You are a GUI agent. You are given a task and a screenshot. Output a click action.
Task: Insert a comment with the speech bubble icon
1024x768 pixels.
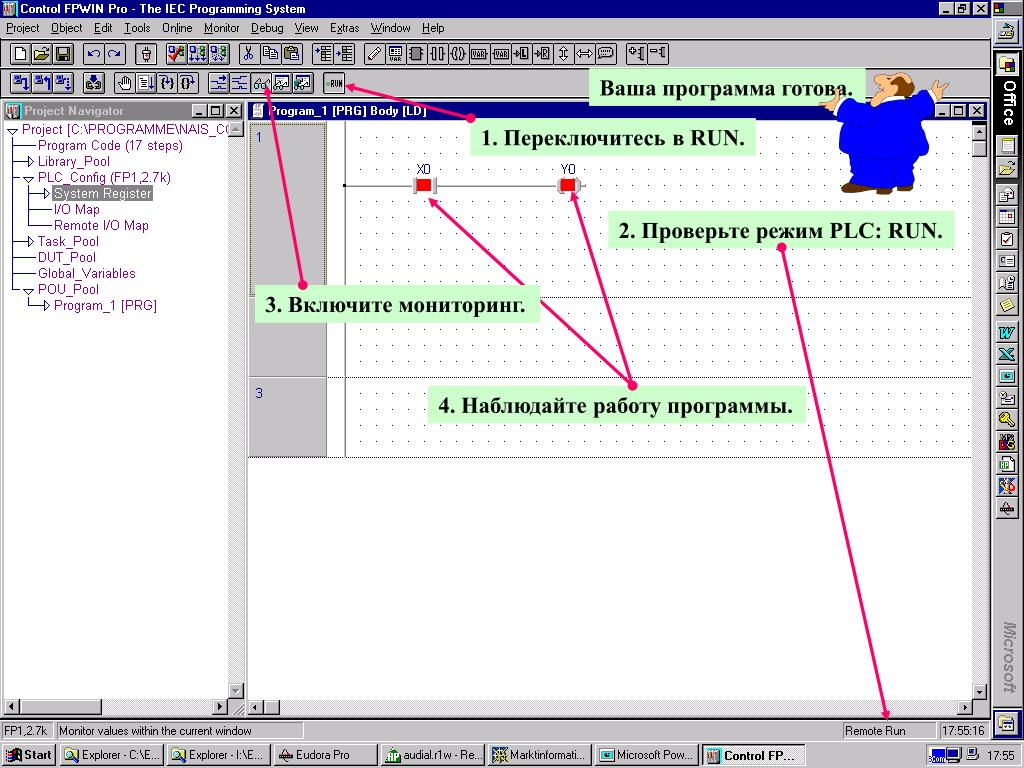point(605,54)
